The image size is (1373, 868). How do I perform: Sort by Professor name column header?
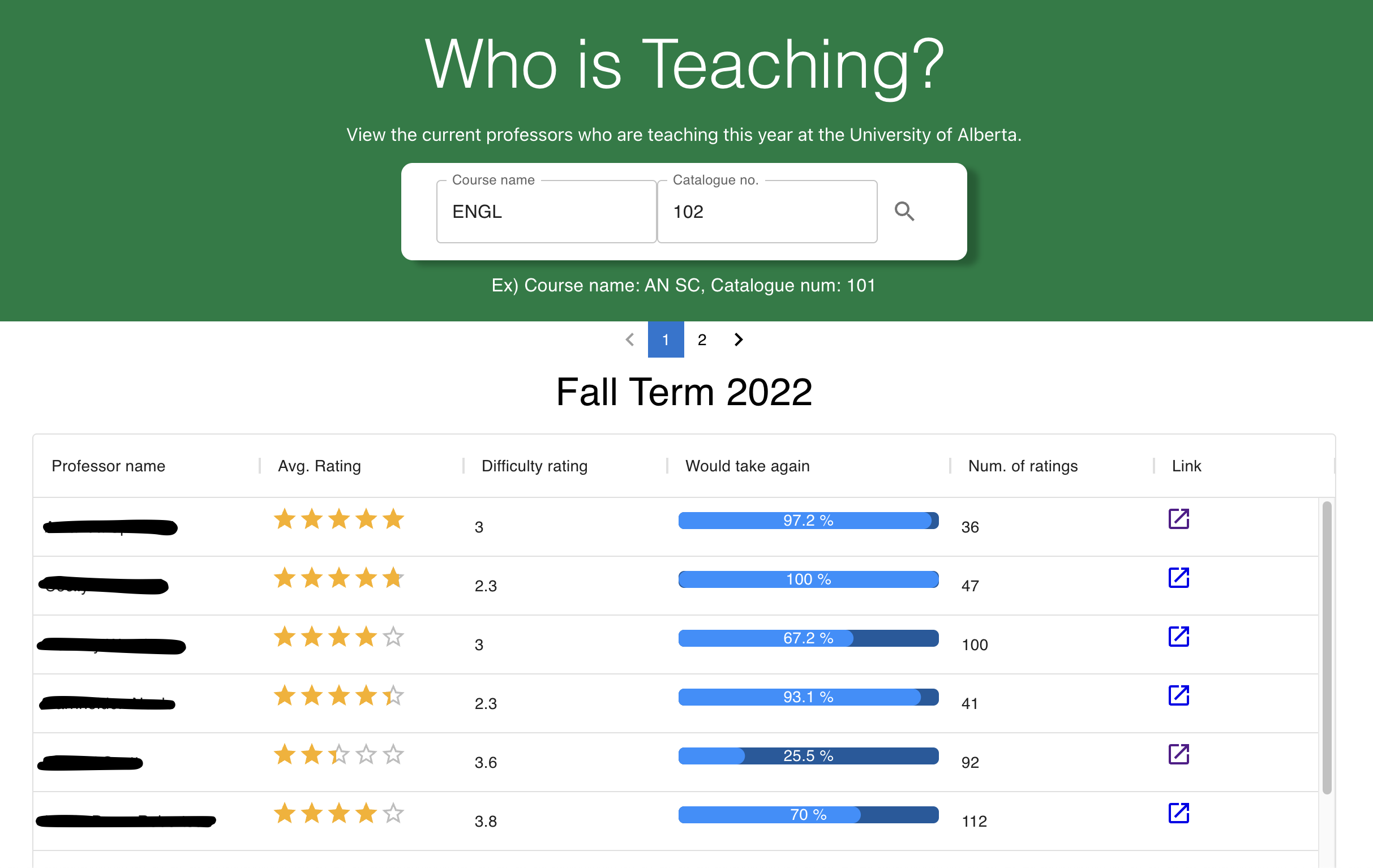point(108,466)
